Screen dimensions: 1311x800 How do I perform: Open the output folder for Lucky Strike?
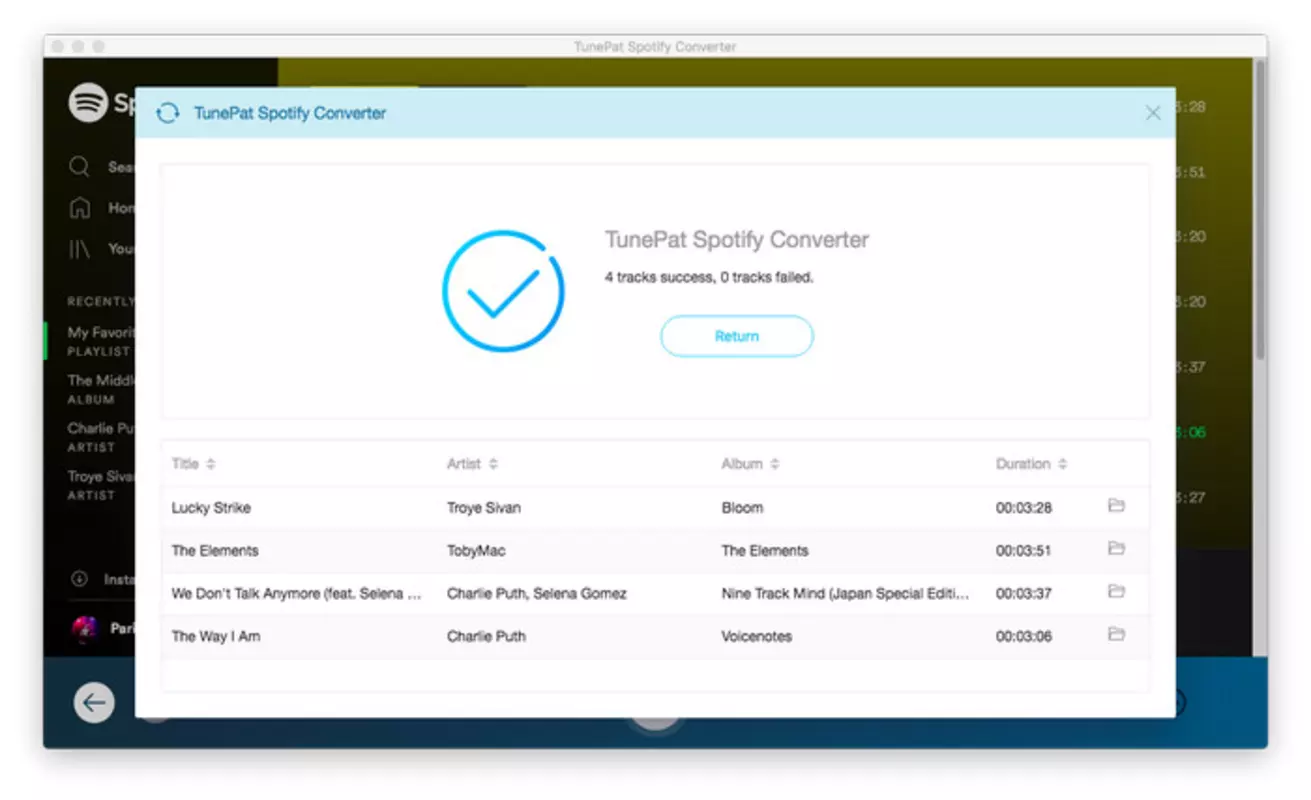click(1116, 506)
